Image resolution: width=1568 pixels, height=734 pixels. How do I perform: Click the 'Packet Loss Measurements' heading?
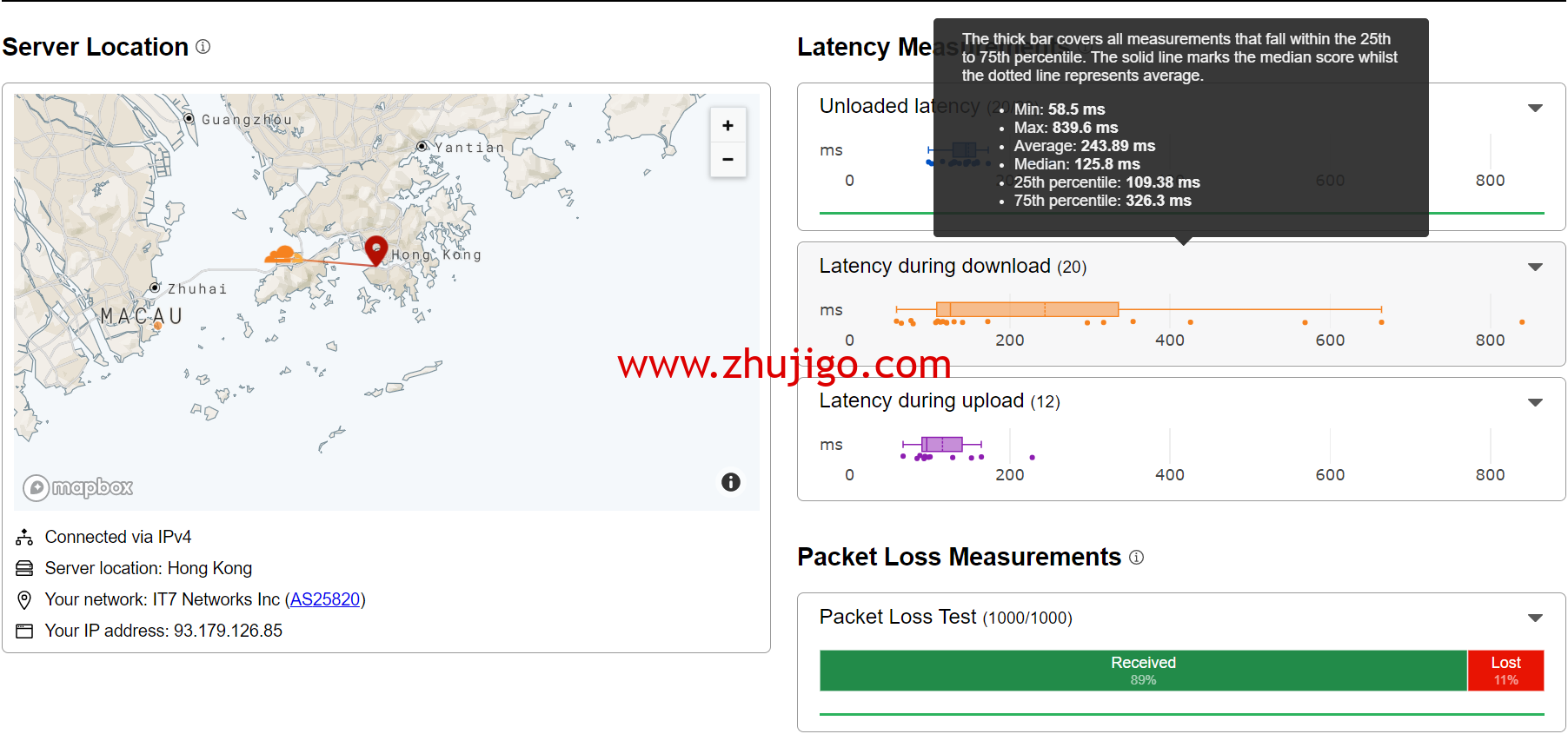tap(960, 558)
